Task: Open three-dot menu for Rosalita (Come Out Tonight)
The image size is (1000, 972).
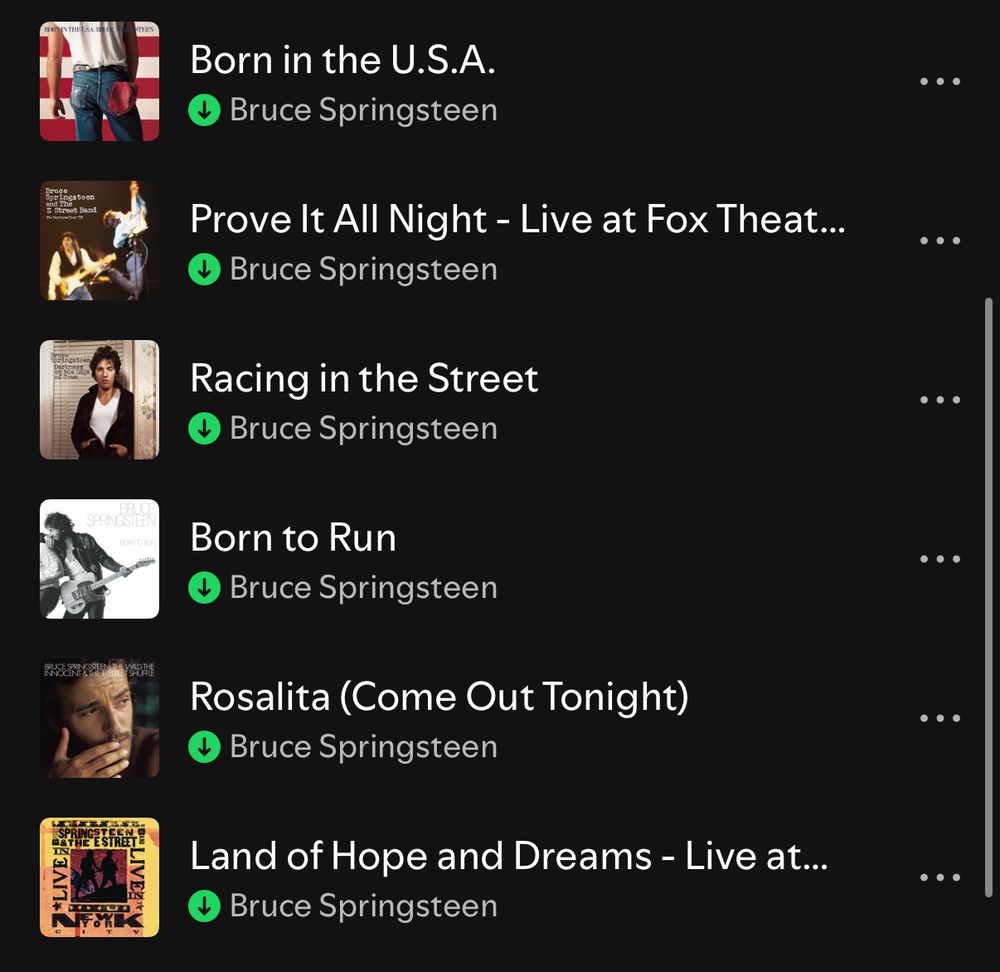Action: 940,718
